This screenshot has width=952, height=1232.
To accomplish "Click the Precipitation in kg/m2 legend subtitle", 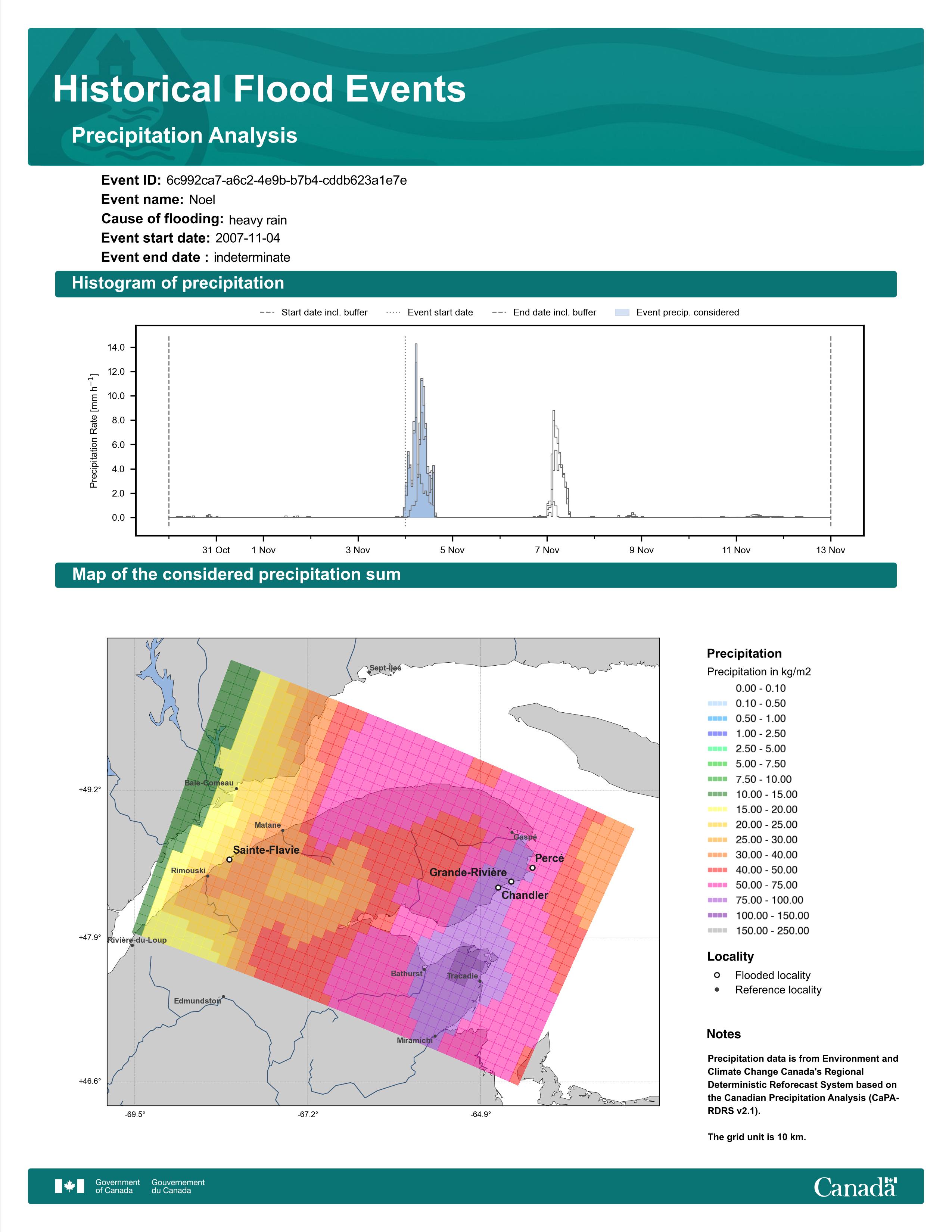I will pos(759,672).
